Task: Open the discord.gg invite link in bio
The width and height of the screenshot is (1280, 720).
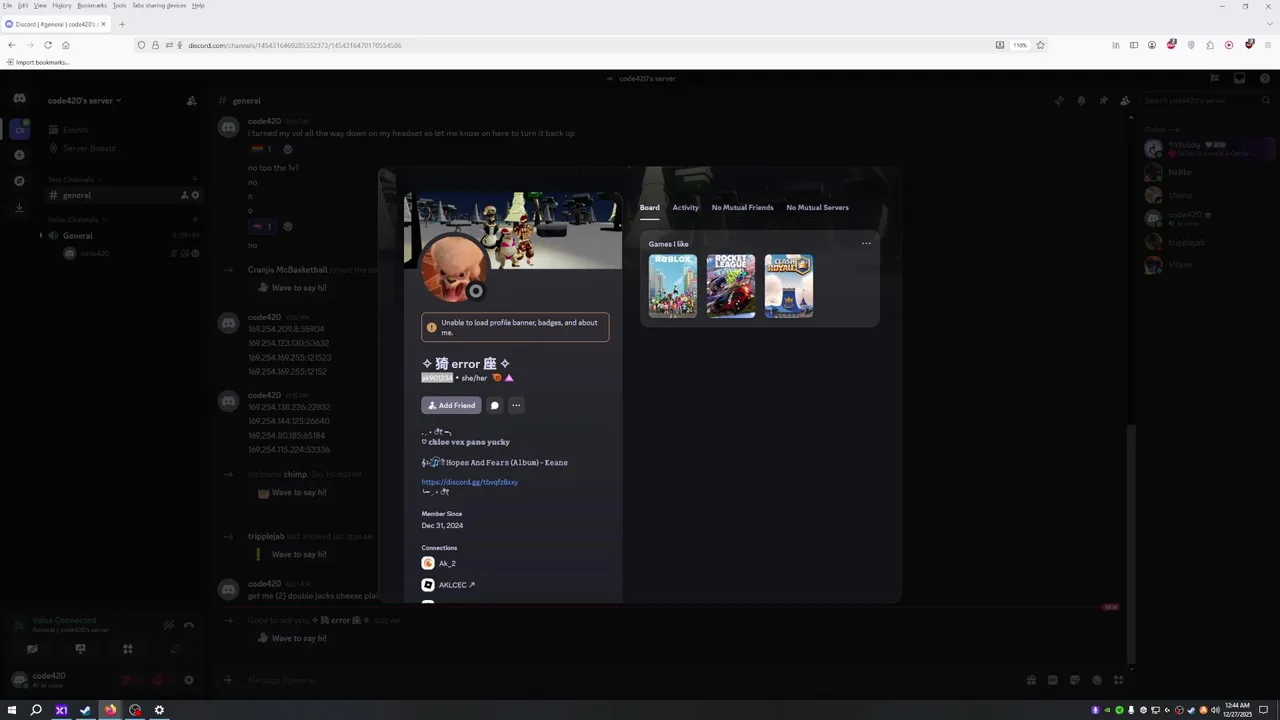Action: coord(469,482)
